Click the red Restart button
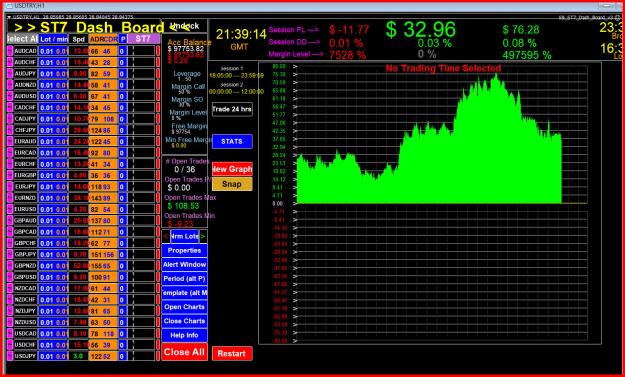625x377 pixels. (232, 353)
